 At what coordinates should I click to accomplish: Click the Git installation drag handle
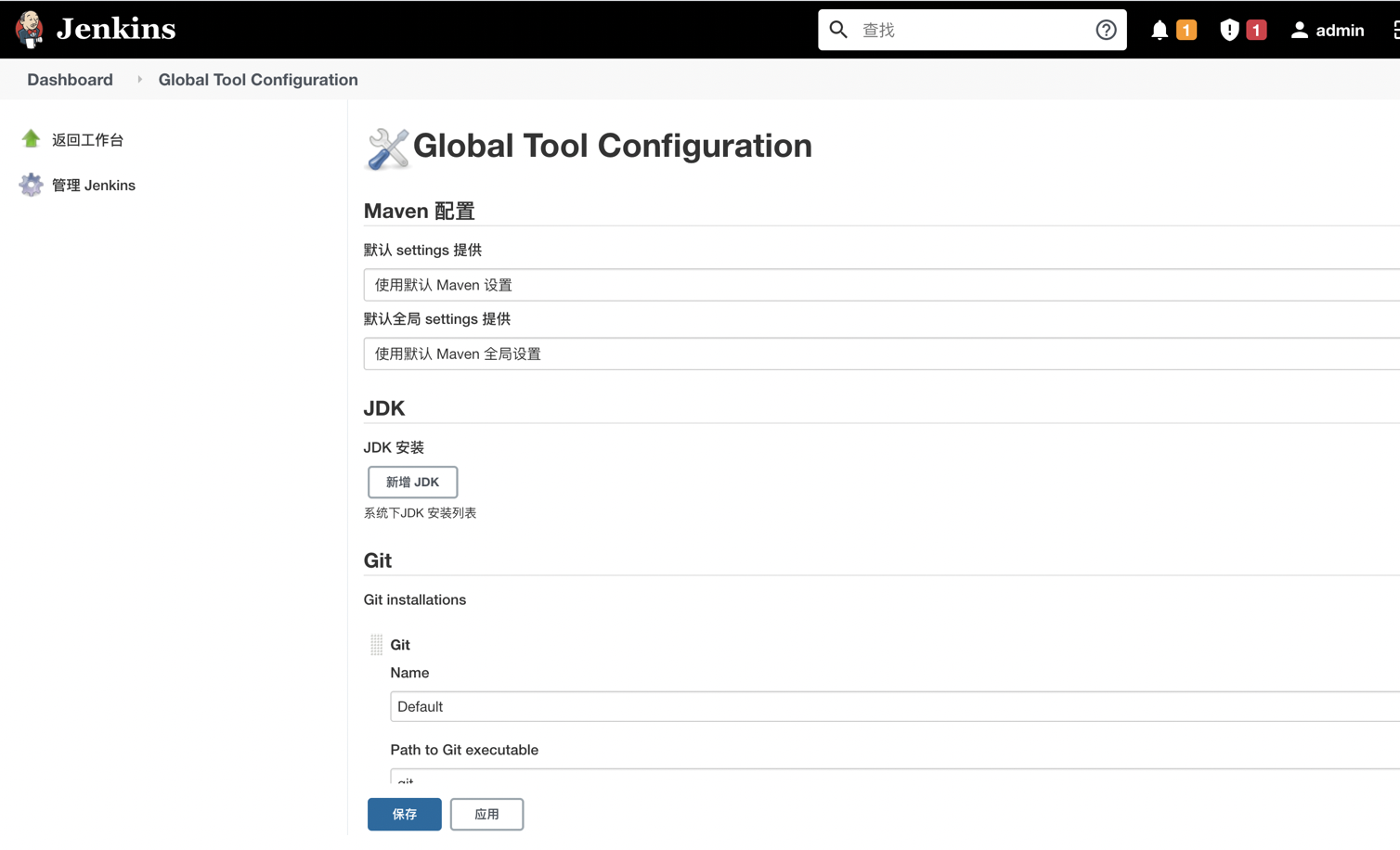click(x=376, y=645)
